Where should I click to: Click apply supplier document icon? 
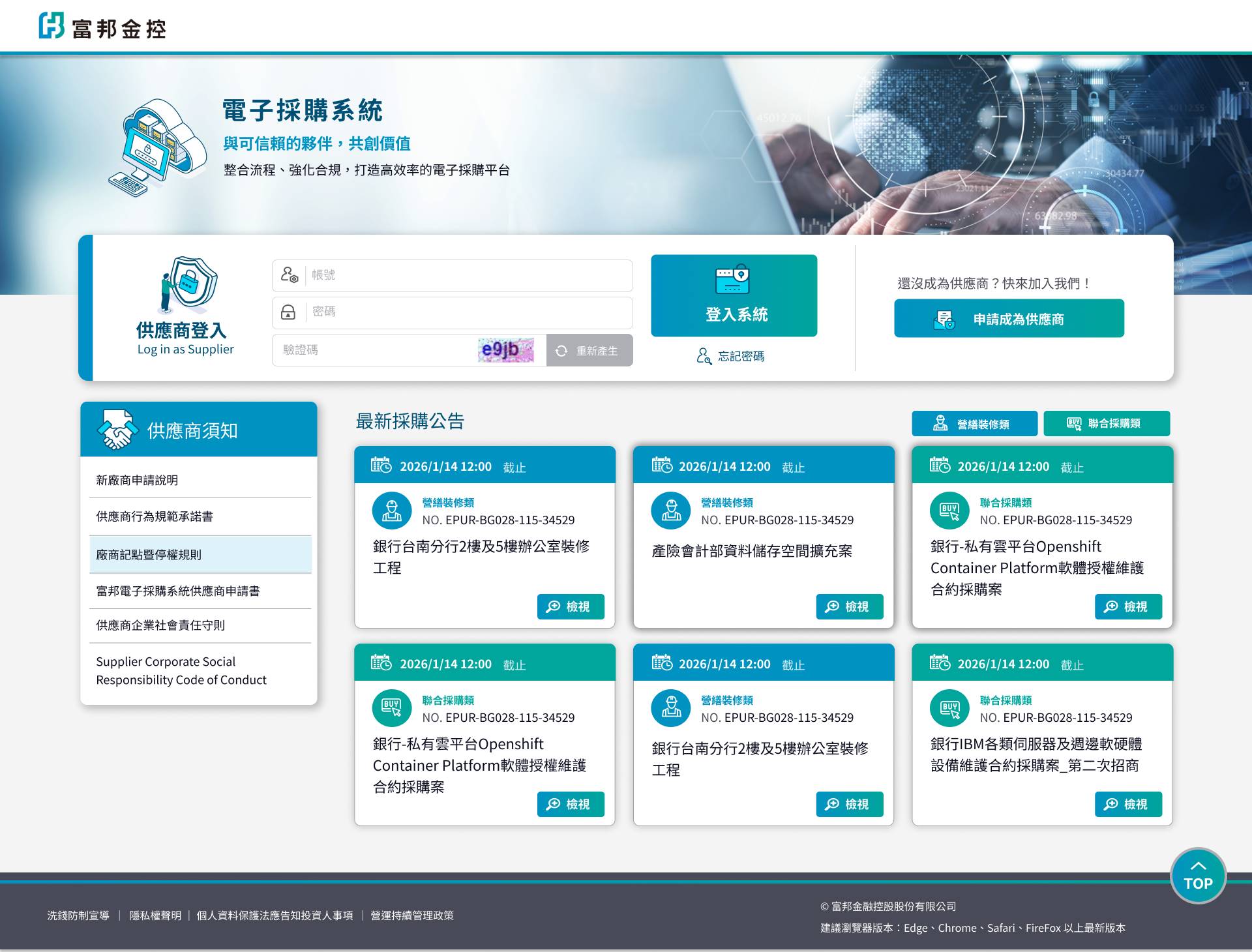coord(944,319)
